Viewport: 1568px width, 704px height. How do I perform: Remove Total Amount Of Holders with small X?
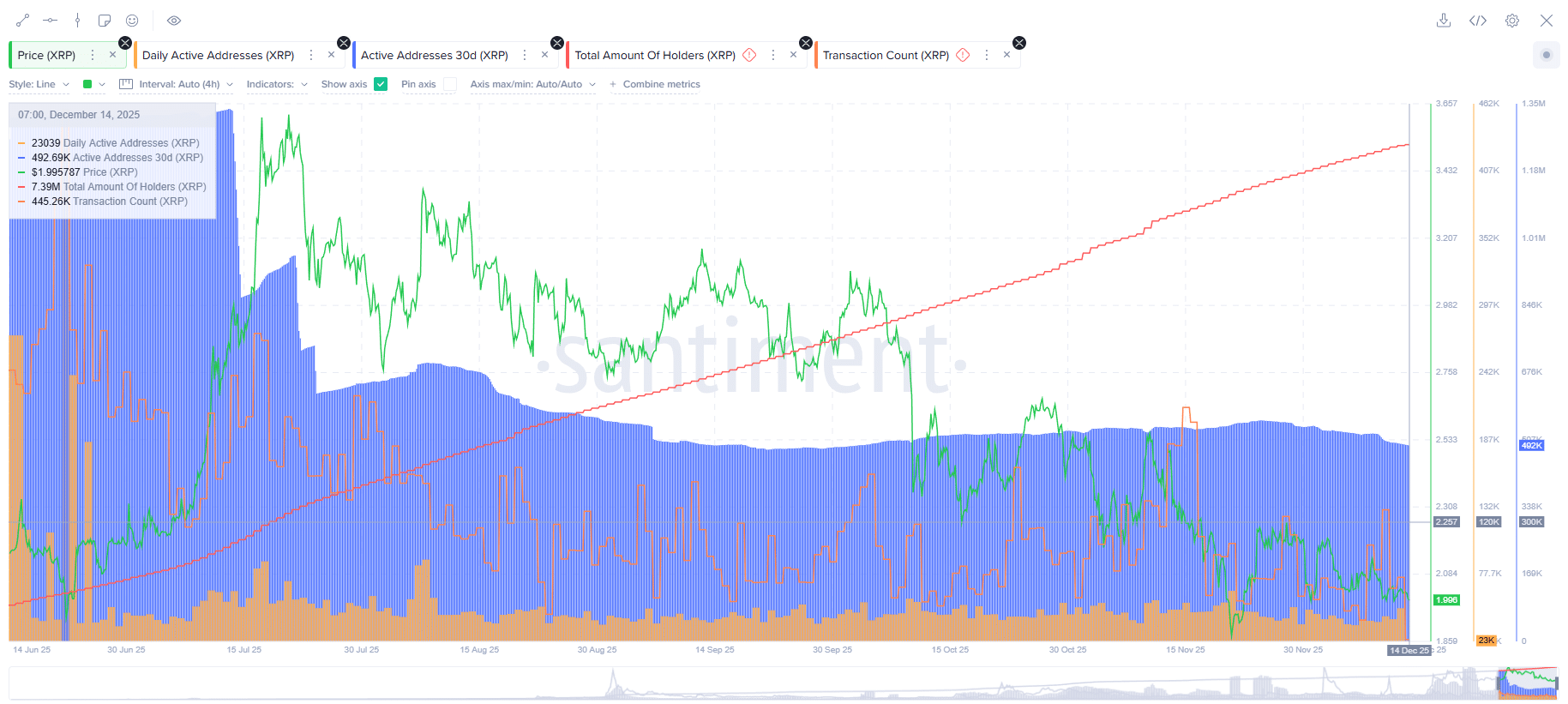pyautogui.click(x=793, y=55)
